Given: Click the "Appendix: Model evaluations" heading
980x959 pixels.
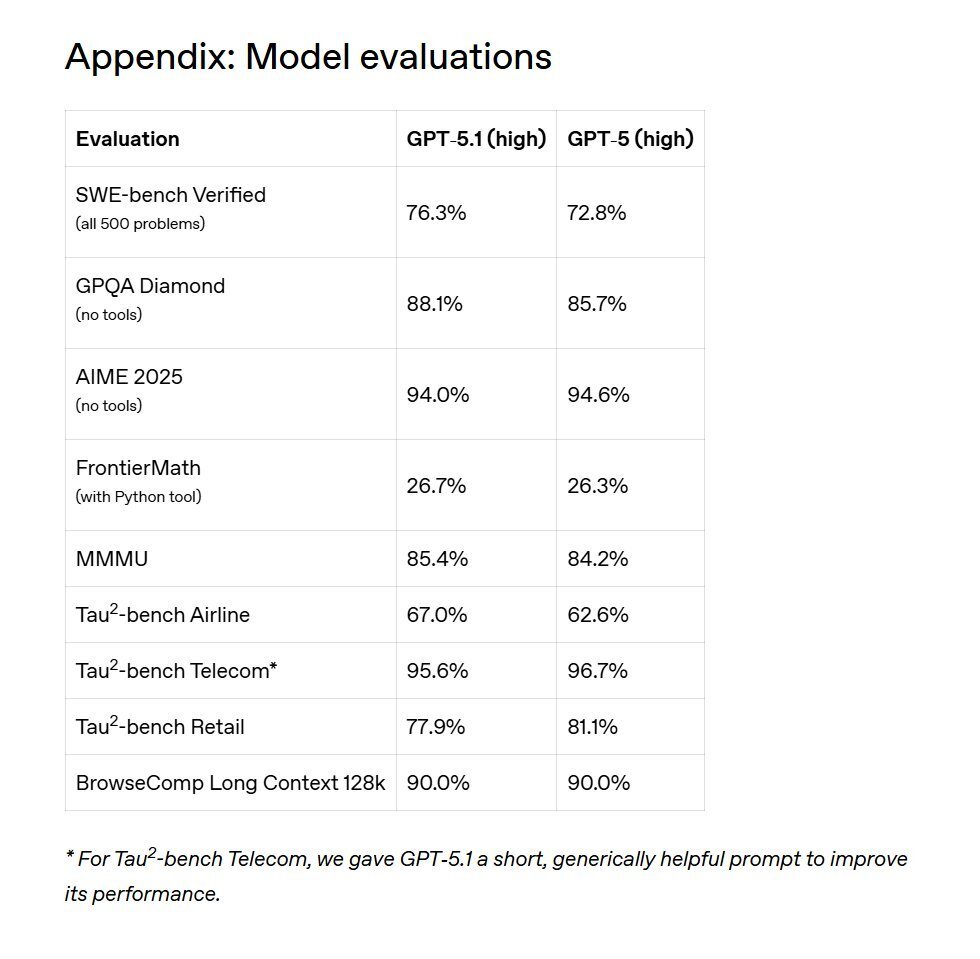Looking at the screenshot, I should (x=308, y=57).
